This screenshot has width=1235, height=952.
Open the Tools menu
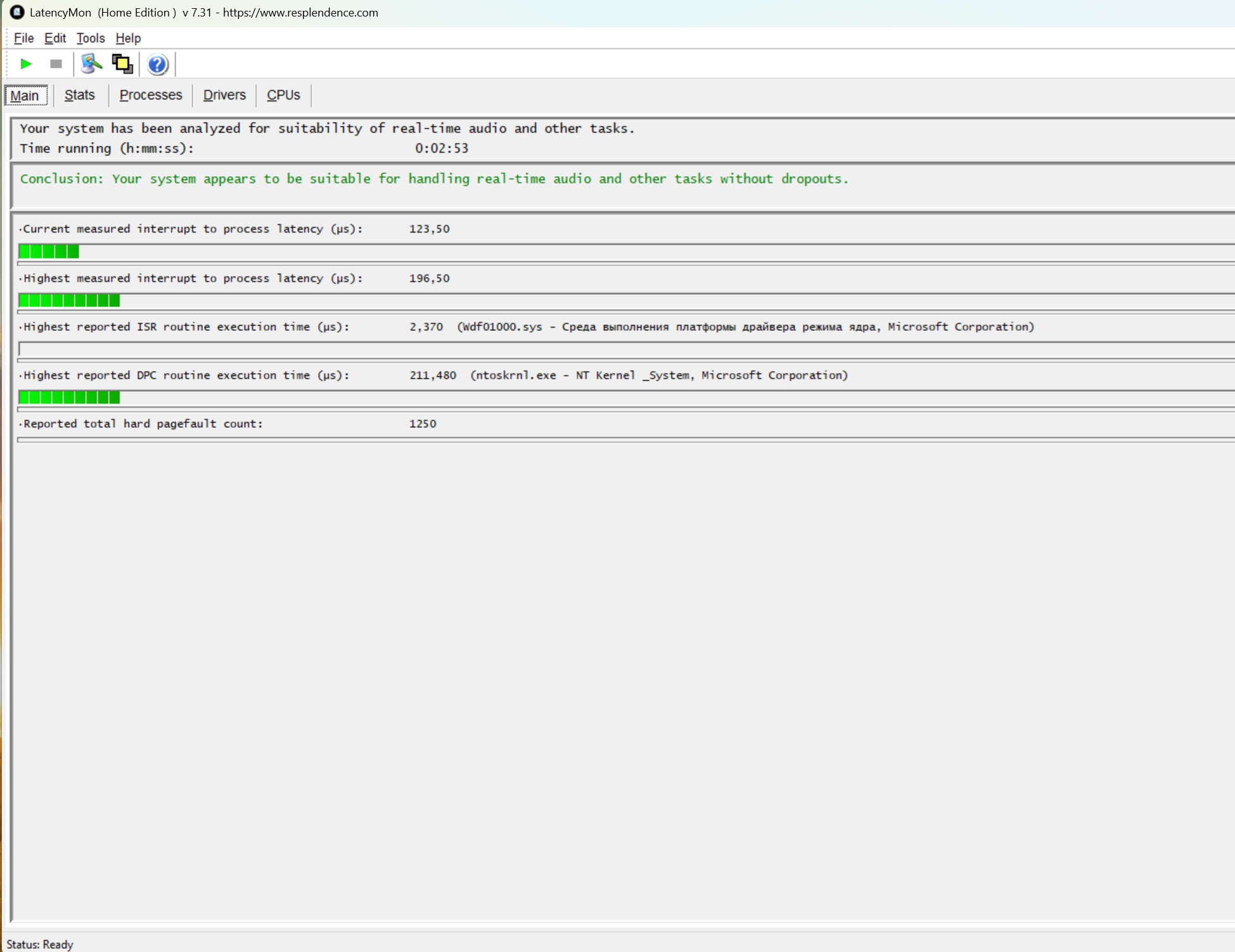(91, 38)
